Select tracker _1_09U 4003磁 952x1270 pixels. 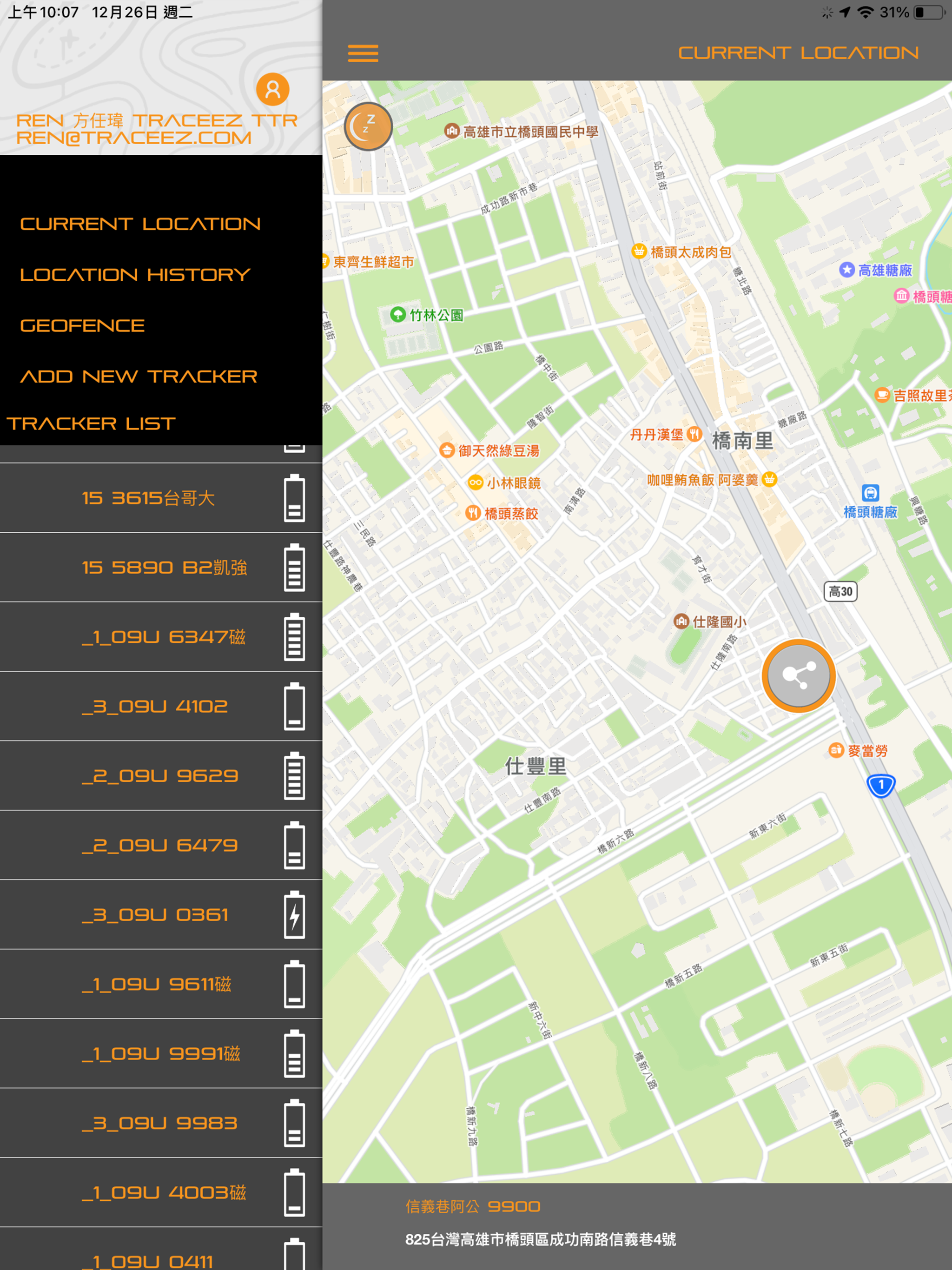161,1192
